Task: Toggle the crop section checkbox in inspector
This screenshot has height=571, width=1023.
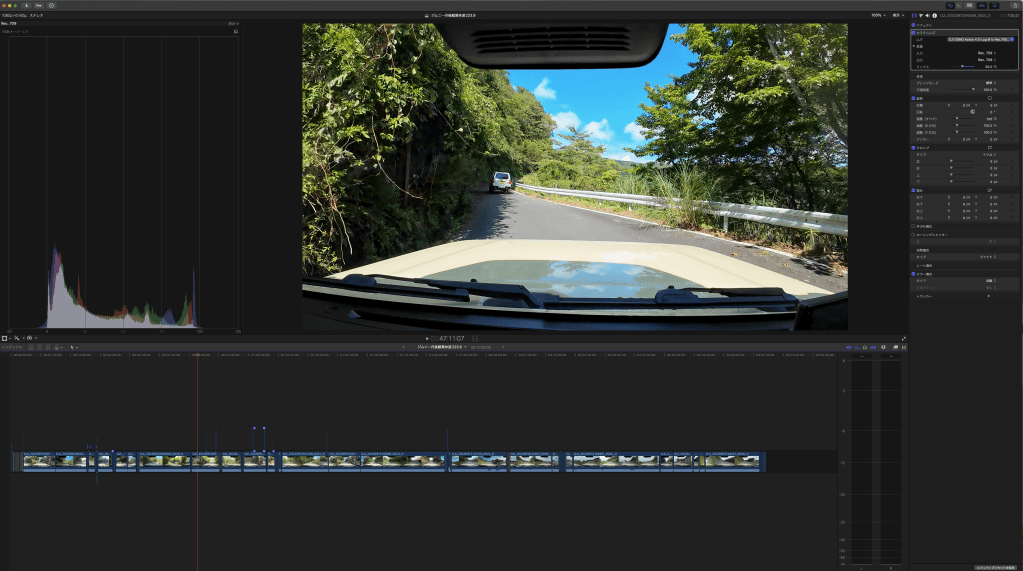Action: click(x=914, y=148)
